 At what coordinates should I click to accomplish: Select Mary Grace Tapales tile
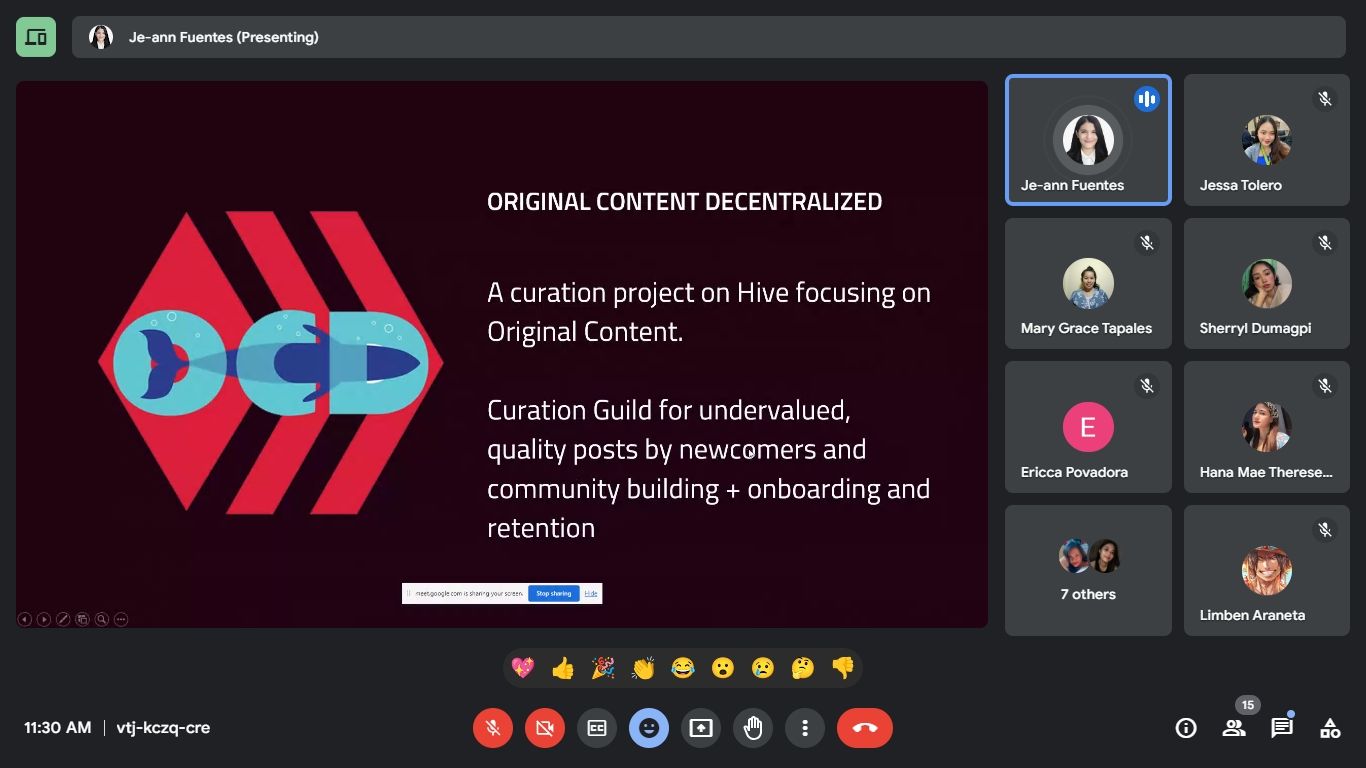[1088, 284]
